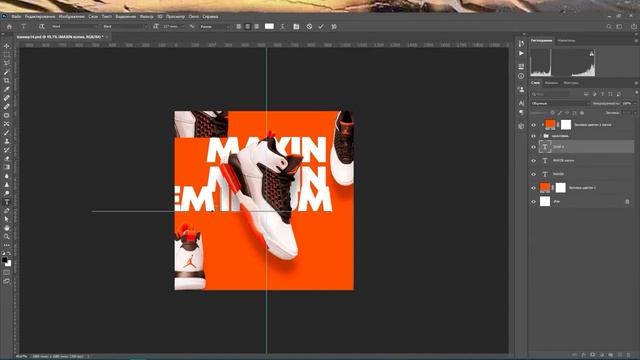Image resolution: width=640 pixels, height=360 pixels.
Task: Open the Actions panel play icon
Action: [x=521, y=53]
